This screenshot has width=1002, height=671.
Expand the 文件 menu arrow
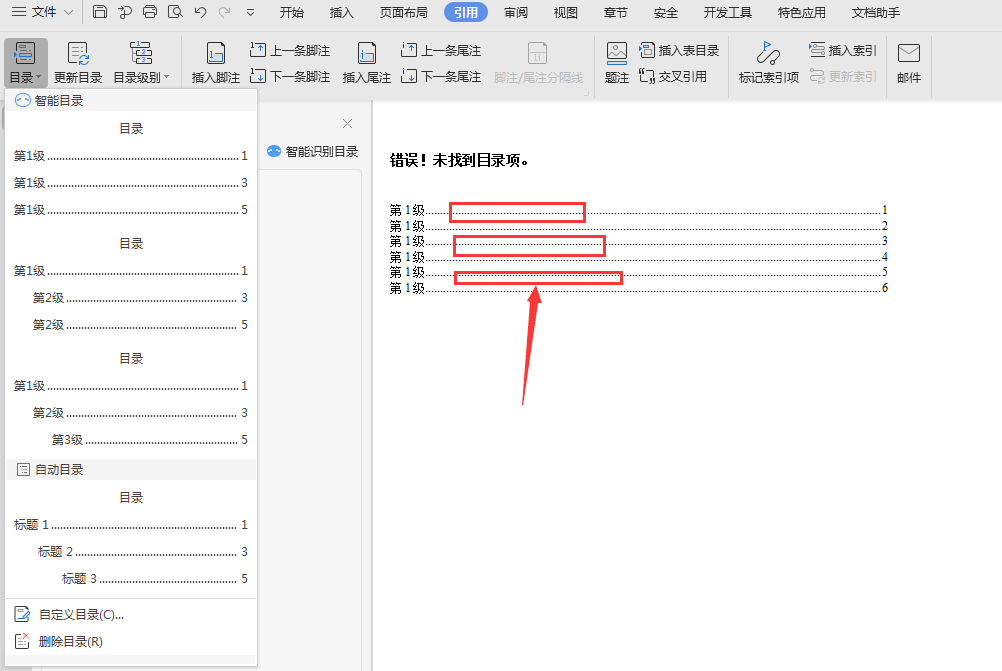click(x=68, y=12)
